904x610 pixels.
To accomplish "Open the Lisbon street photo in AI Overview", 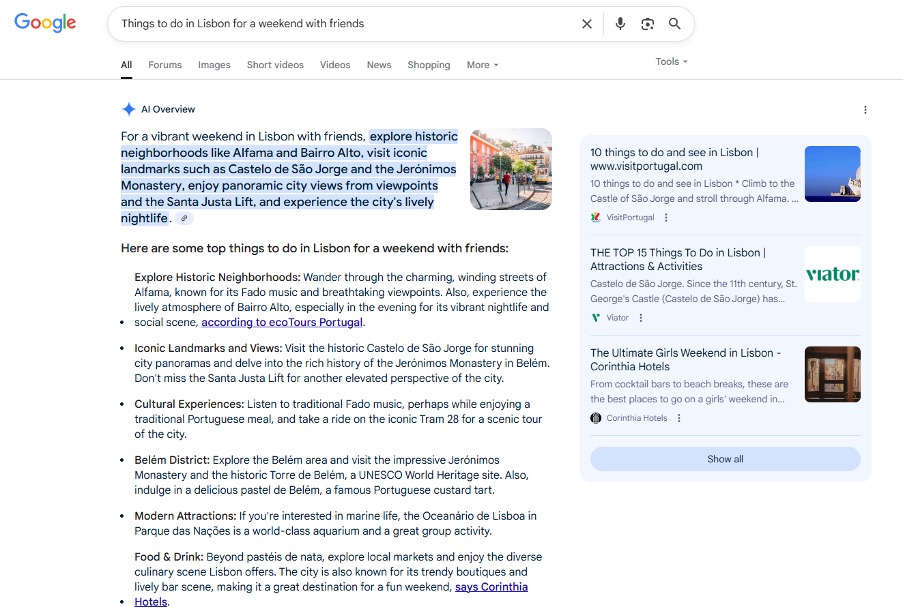I will 511,169.
